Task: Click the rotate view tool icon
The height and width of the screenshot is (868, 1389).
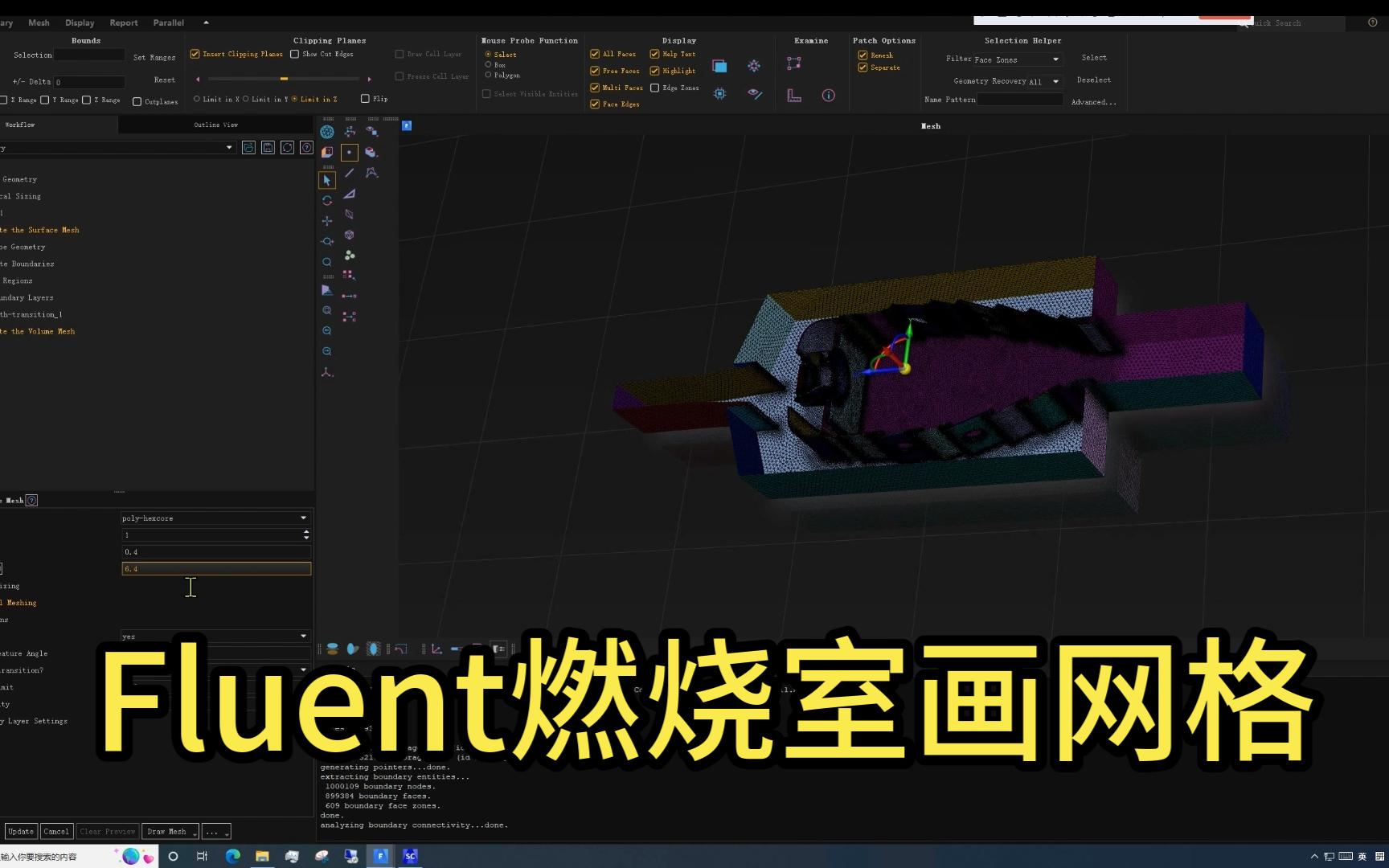Action: pos(327,200)
